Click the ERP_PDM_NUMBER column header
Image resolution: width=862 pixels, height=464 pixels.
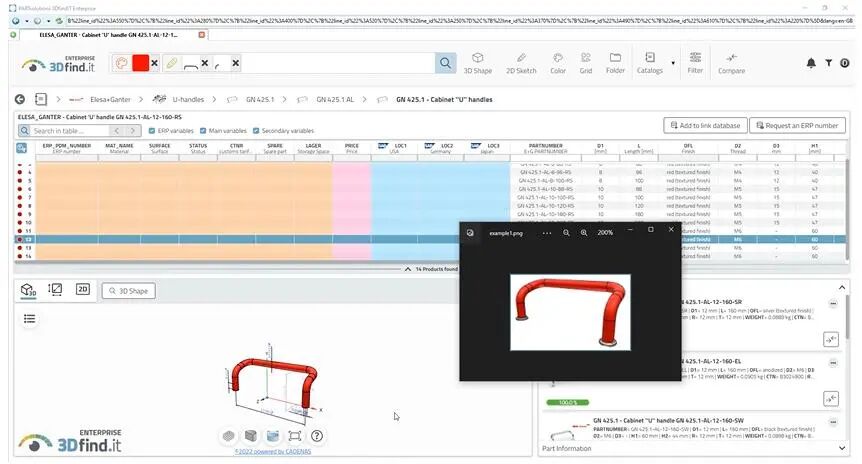[x=67, y=148]
